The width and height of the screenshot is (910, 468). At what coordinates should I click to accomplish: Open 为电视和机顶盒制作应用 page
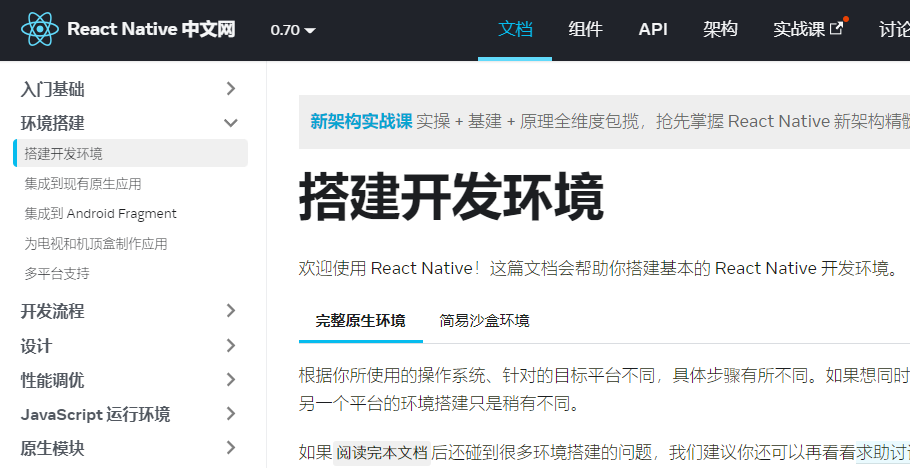coord(96,244)
